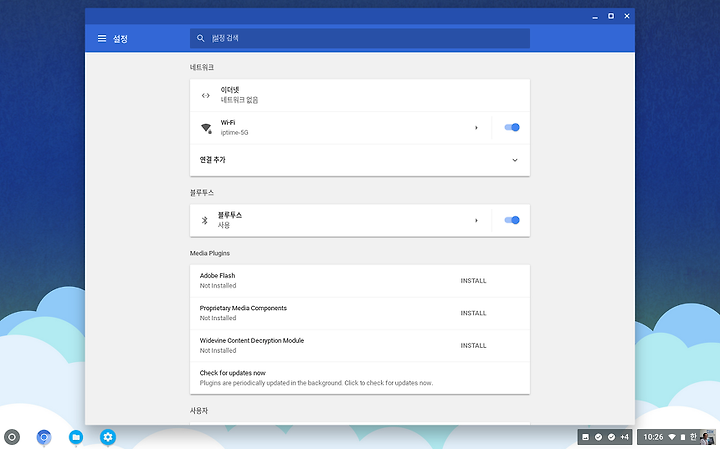720x449 pixels.
Task: Click the Bluetooth symbol icon
Action: pos(205,220)
